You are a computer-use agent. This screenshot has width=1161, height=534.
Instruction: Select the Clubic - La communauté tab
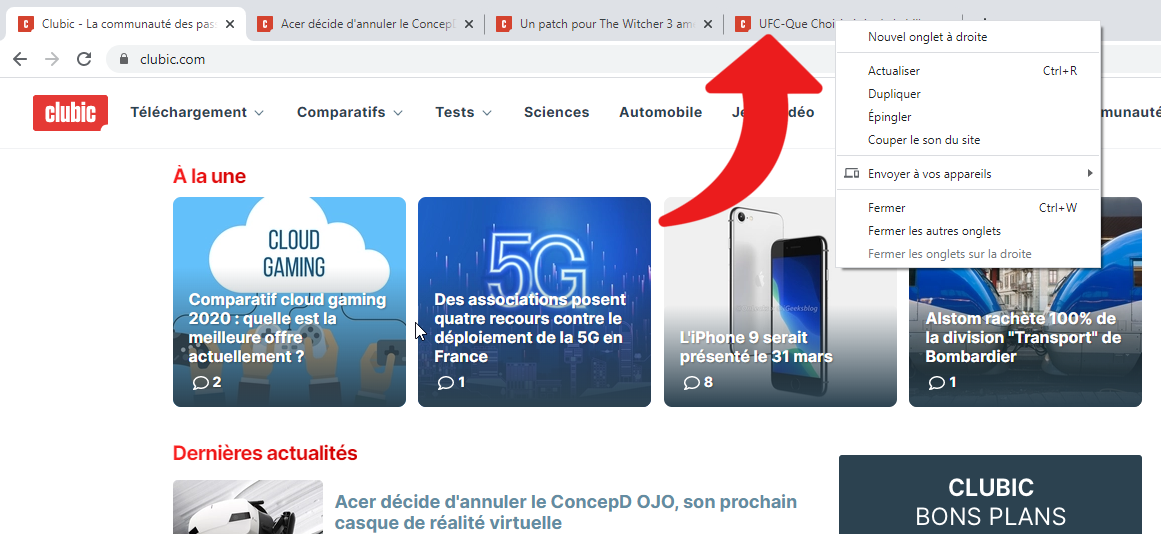pos(126,24)
